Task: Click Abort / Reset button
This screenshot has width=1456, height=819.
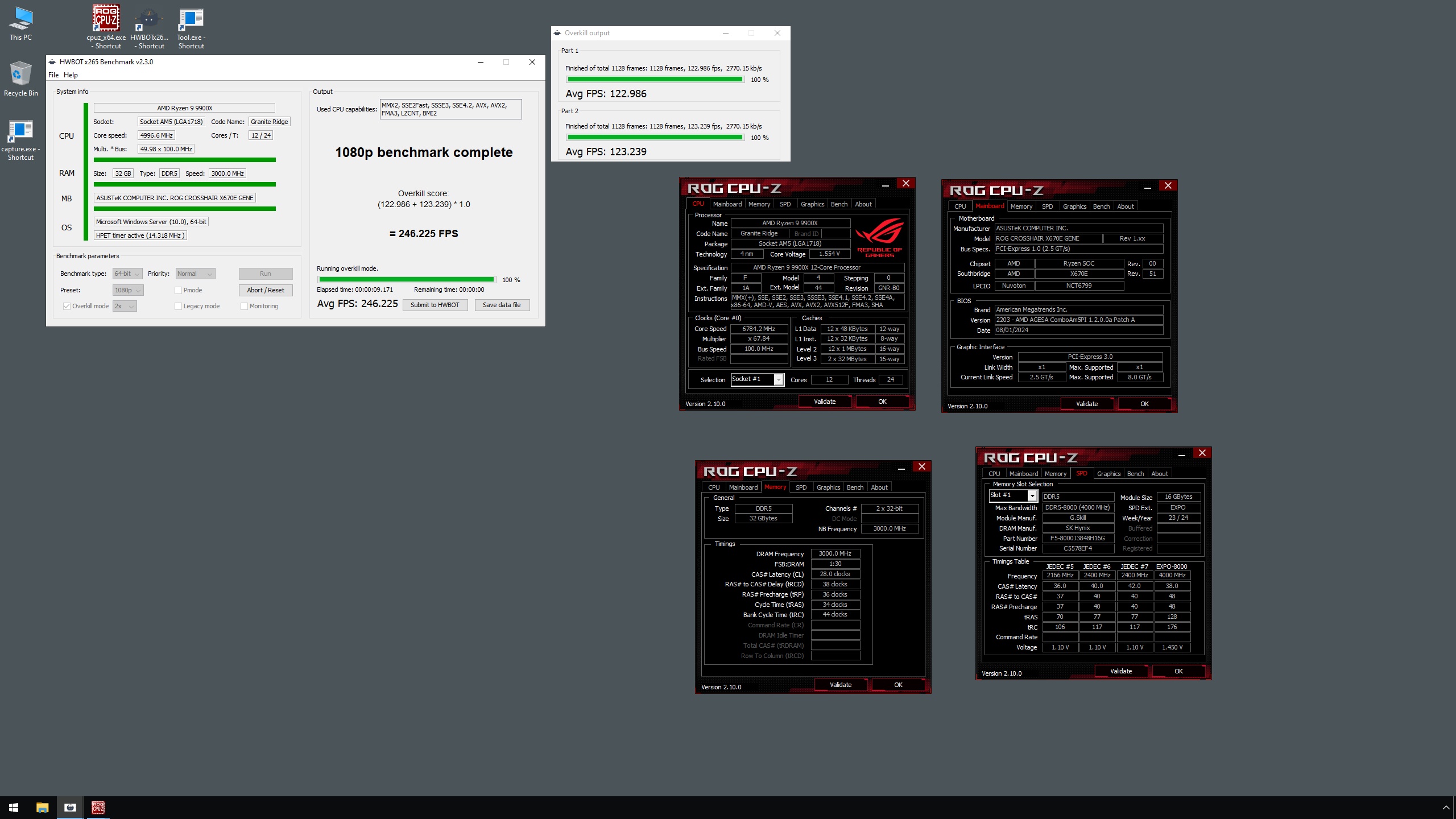Action: [266, 290]
